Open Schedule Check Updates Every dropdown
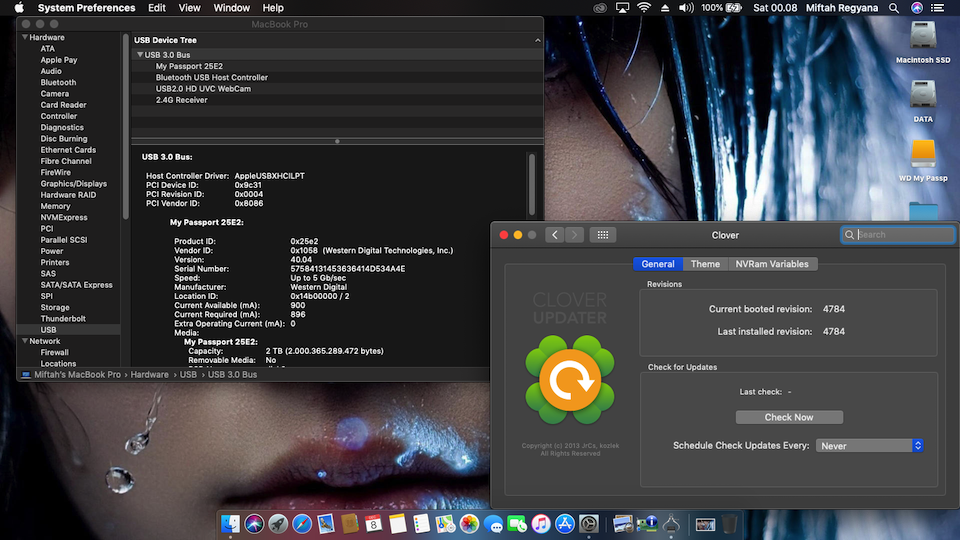The height and width of the screenshot is (540, 960). (x=869, y=446)
